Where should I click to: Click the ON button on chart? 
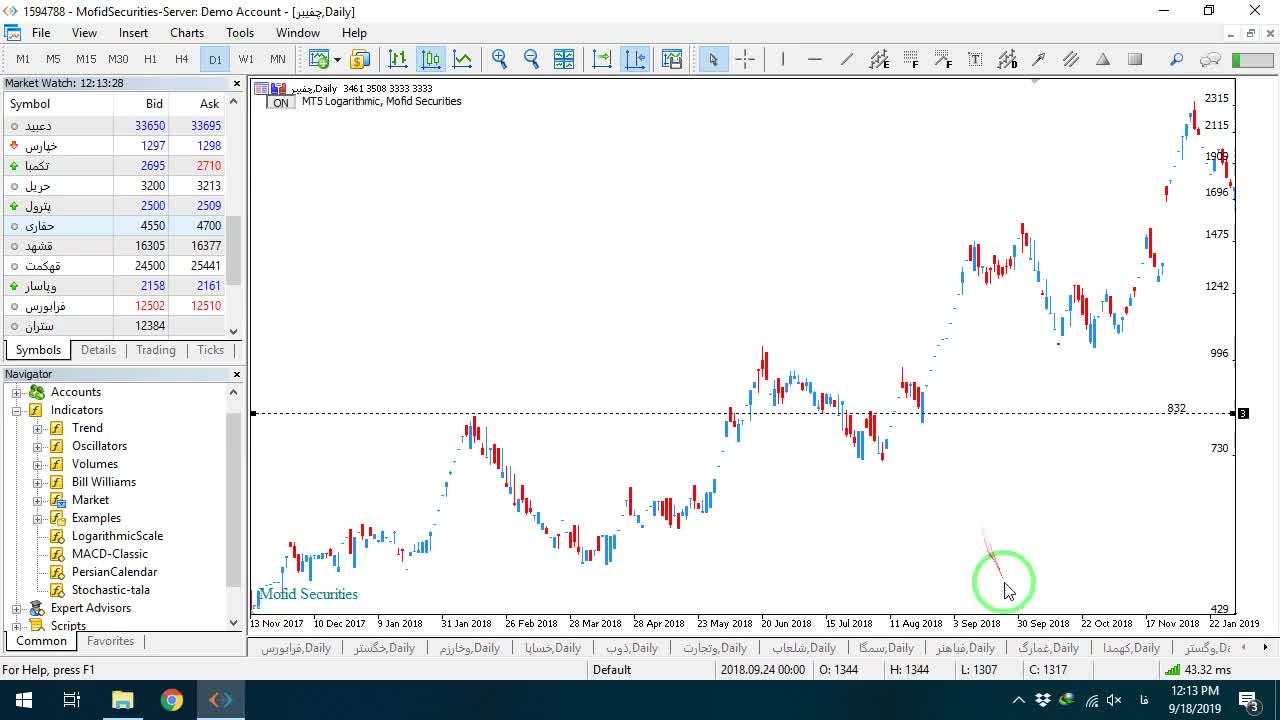click(281, 103)
